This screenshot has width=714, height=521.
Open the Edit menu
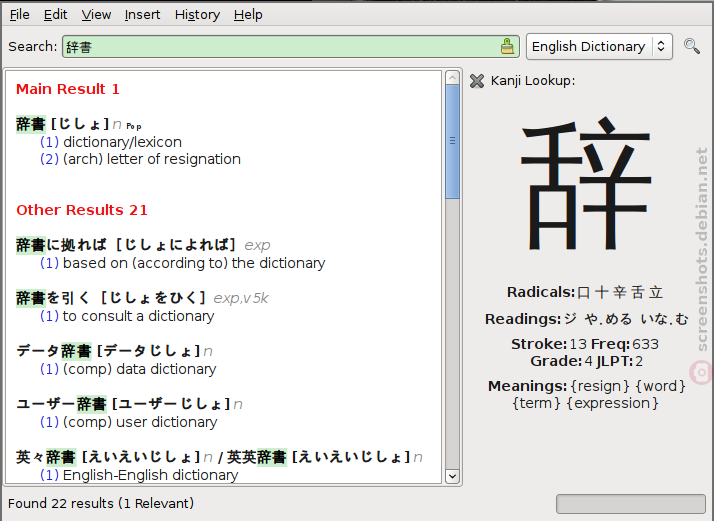[56, 15]
